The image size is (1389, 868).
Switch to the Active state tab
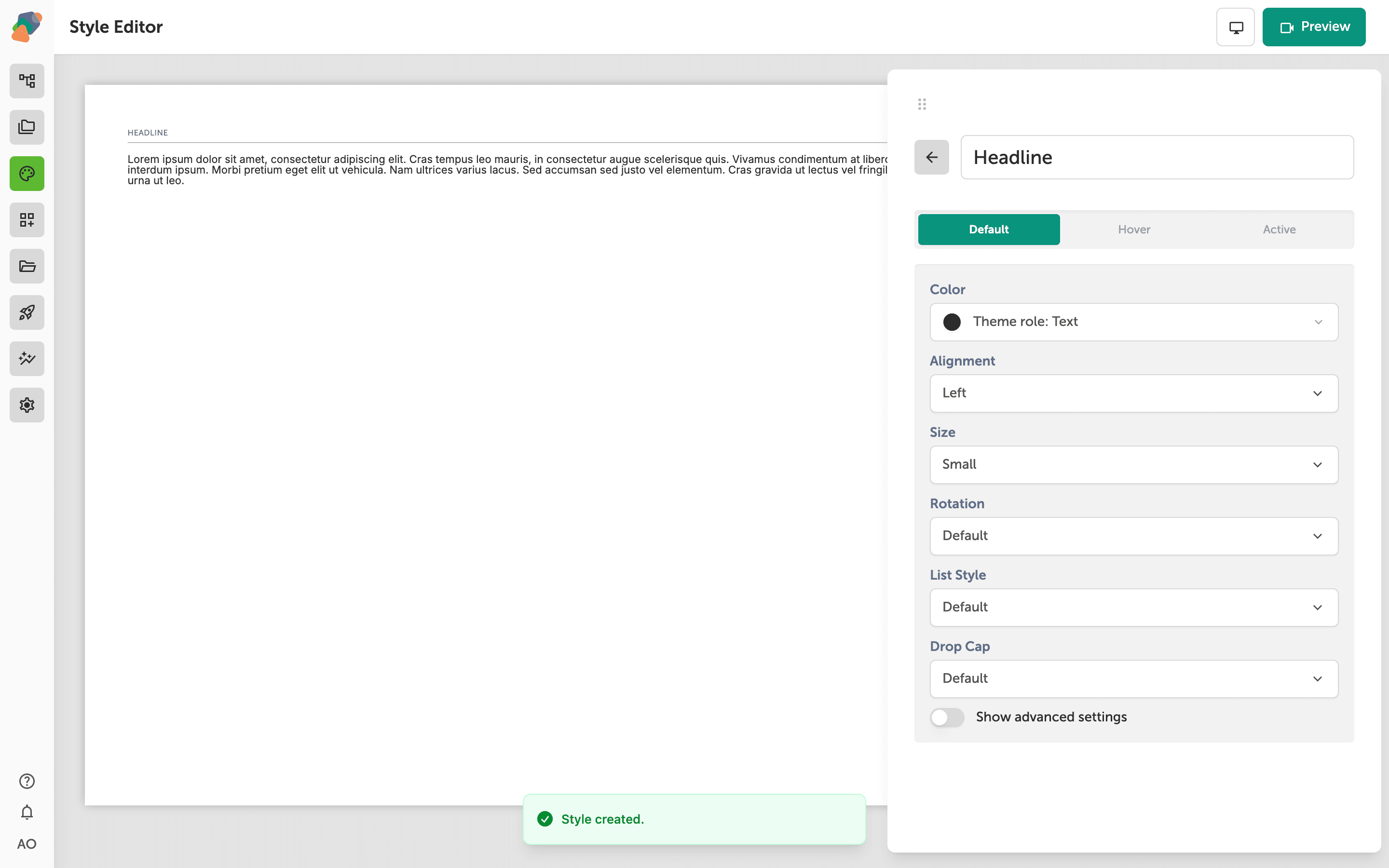(x=1280, y=230)
